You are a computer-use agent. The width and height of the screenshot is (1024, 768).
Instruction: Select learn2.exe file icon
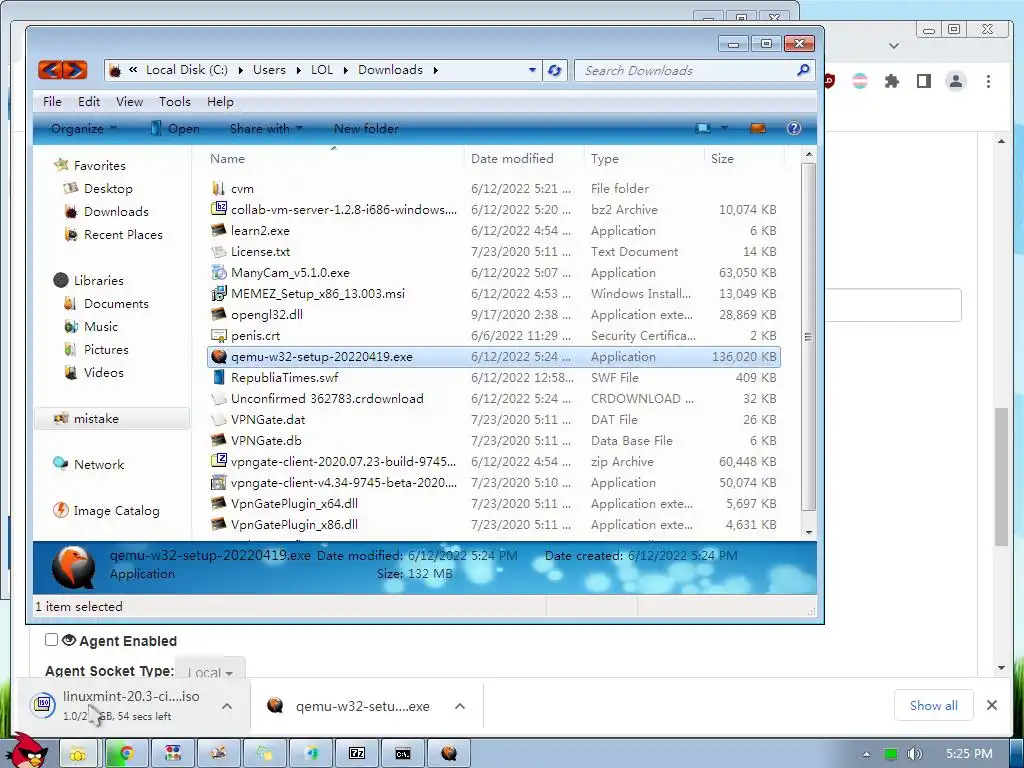coord(219,231)
